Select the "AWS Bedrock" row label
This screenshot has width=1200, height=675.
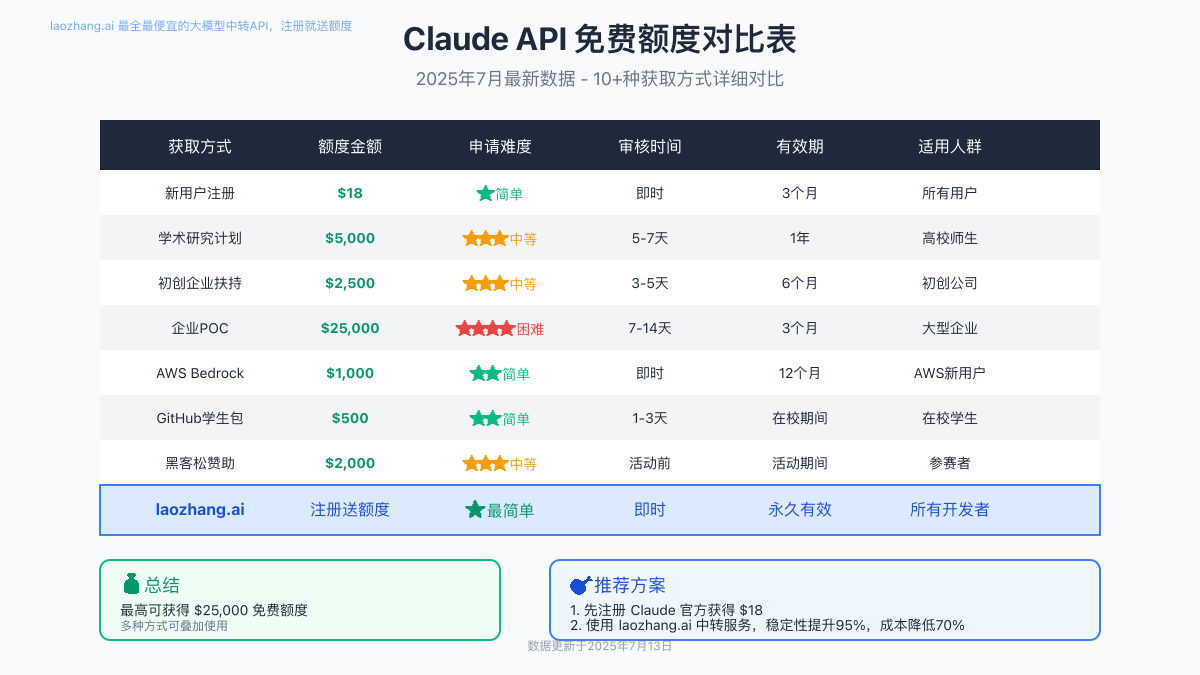coord(200,373)
